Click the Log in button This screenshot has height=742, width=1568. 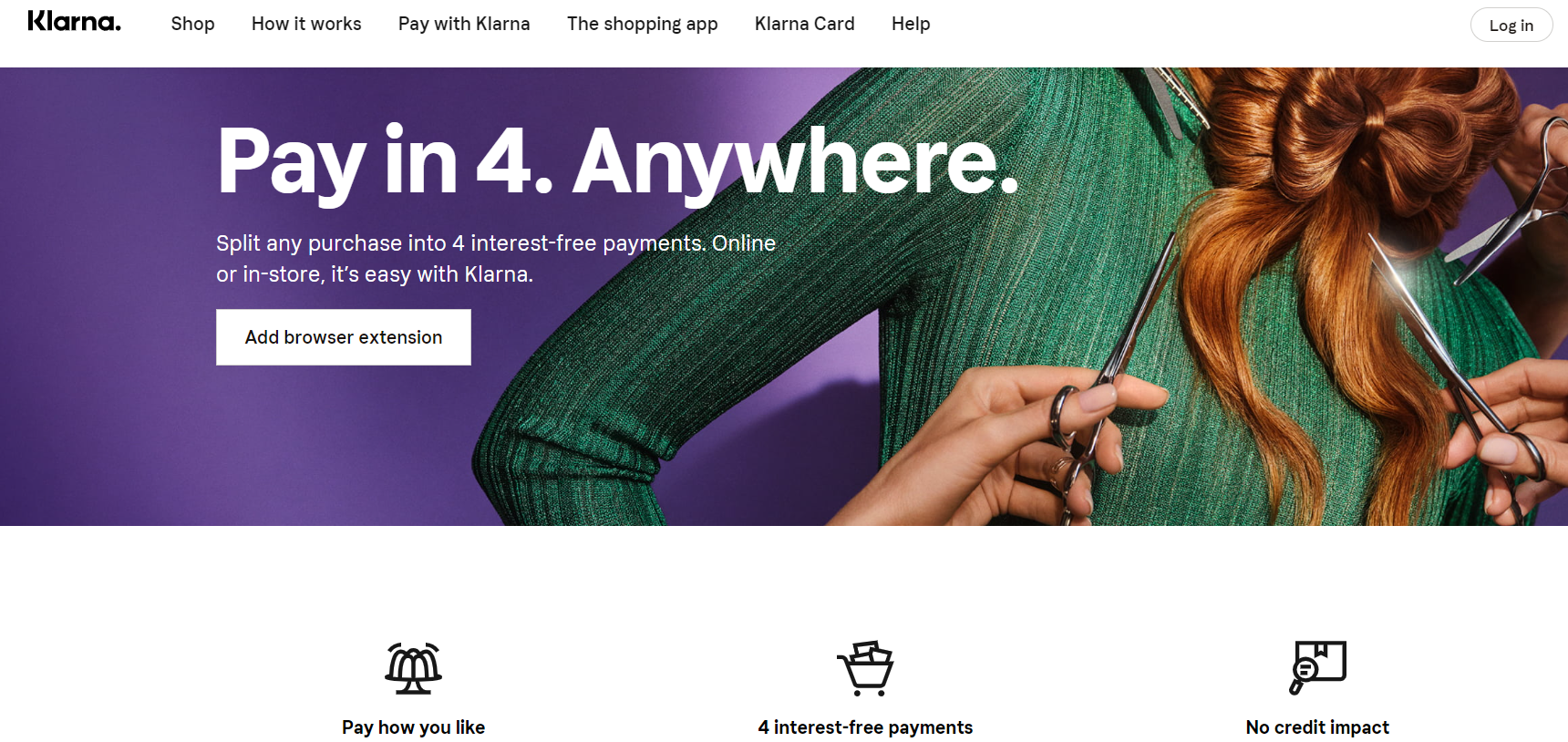click(x=1511, y=26)
